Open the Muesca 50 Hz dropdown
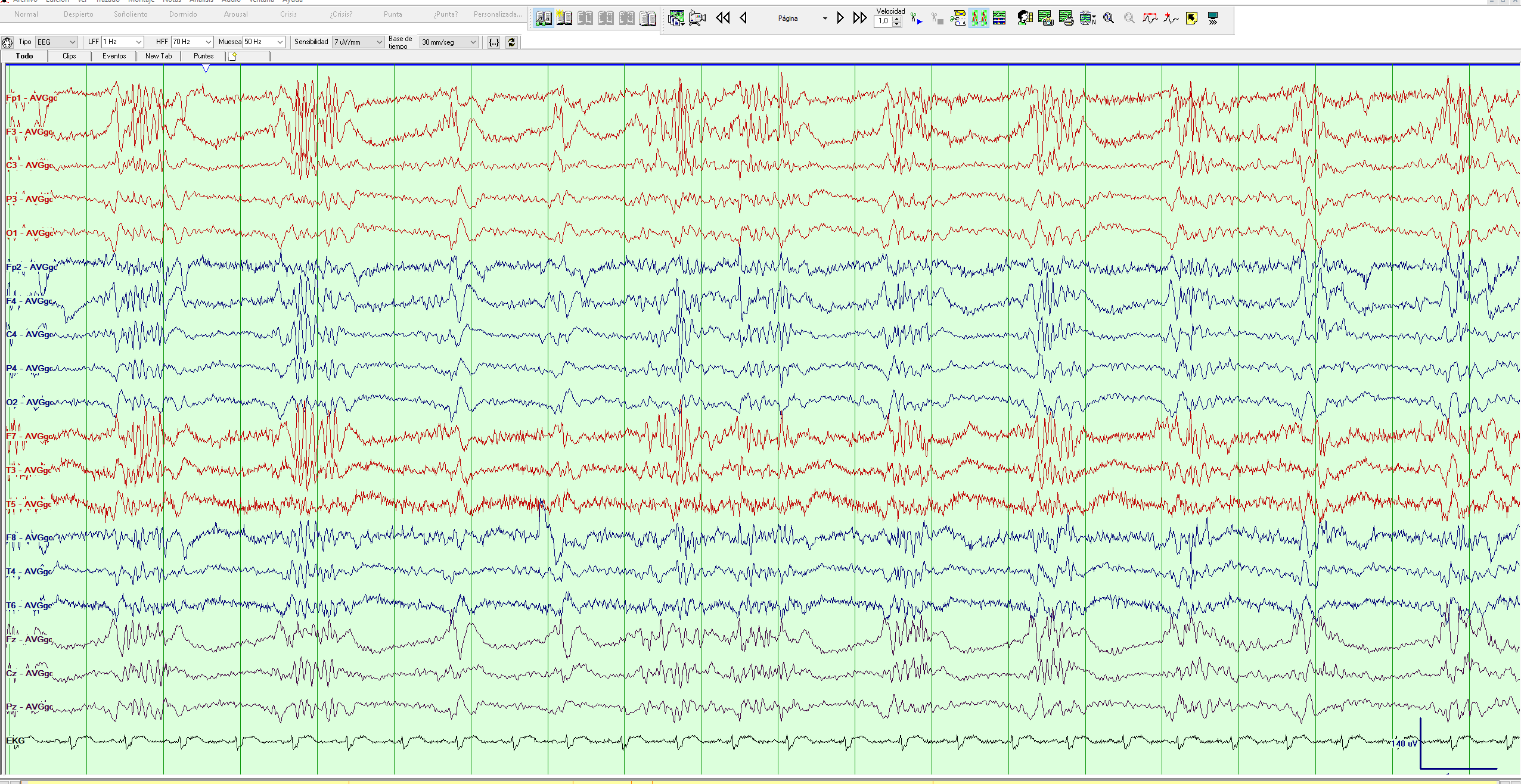Screen dimensions: 1521x784 264,42
